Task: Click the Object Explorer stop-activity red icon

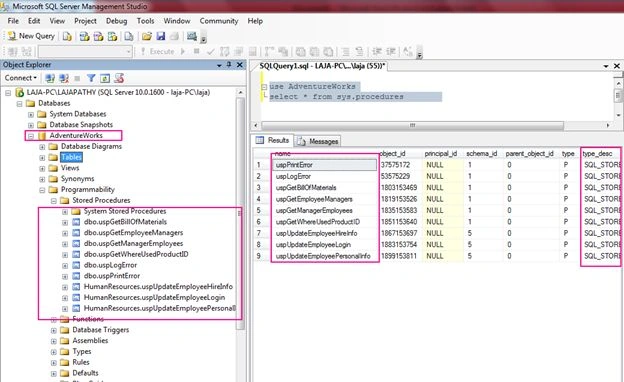Action: [x=119, y=78]
